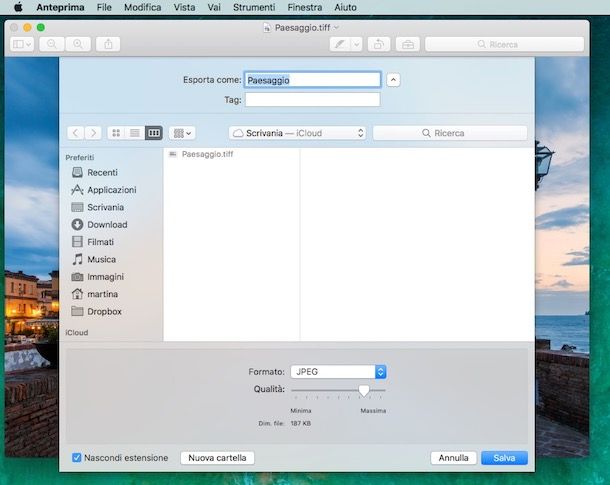Click the Preview toolbar Ricerca search field
The height and width of the screenshot is (485, 610).
pos(505,44)
